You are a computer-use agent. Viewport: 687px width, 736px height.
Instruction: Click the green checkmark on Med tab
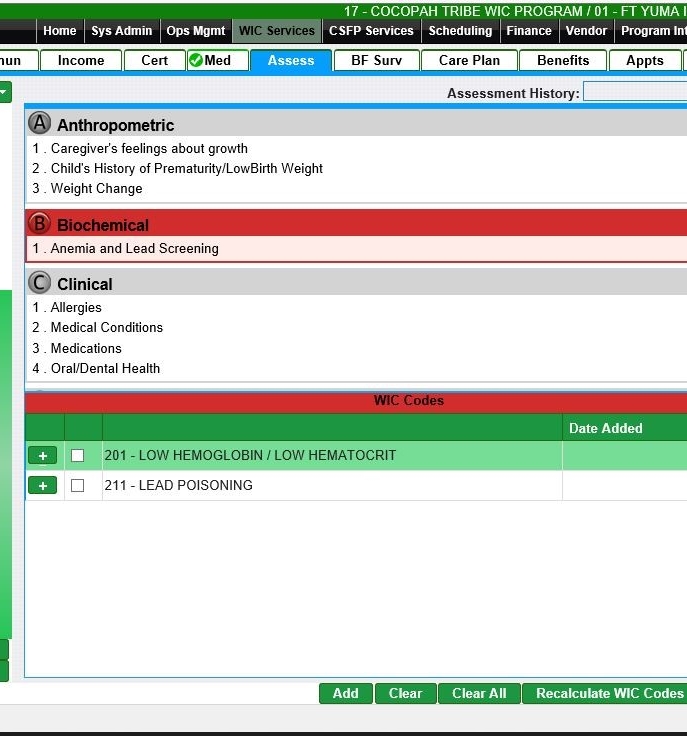click(196, 60)
